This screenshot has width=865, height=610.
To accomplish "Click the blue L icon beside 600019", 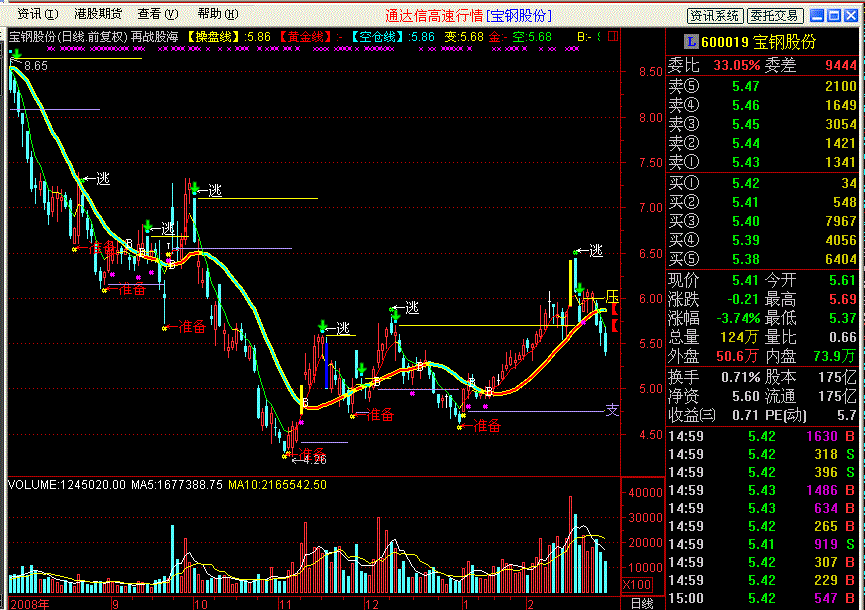I will (x=691, y=41).
